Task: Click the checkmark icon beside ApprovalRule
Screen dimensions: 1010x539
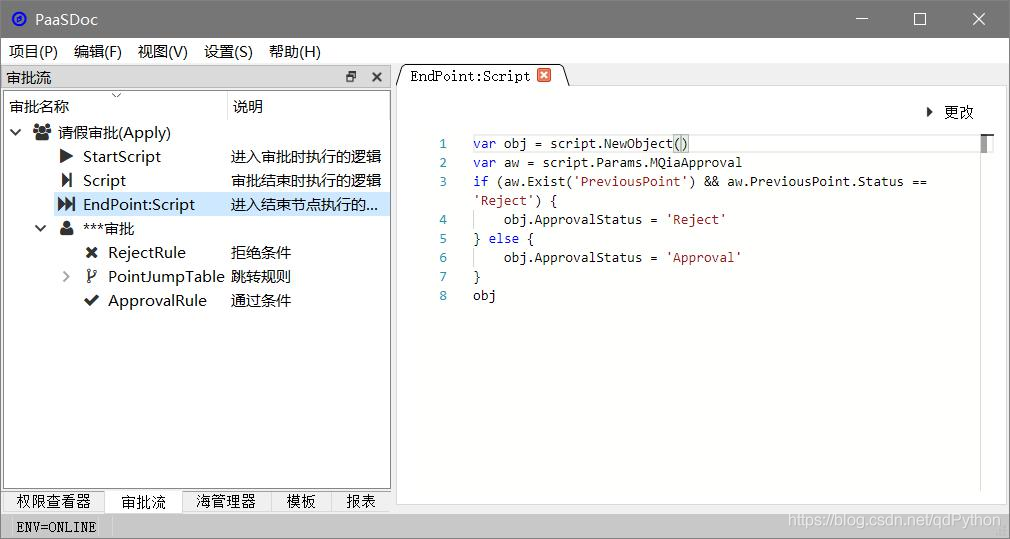Action: pos(91,300)
